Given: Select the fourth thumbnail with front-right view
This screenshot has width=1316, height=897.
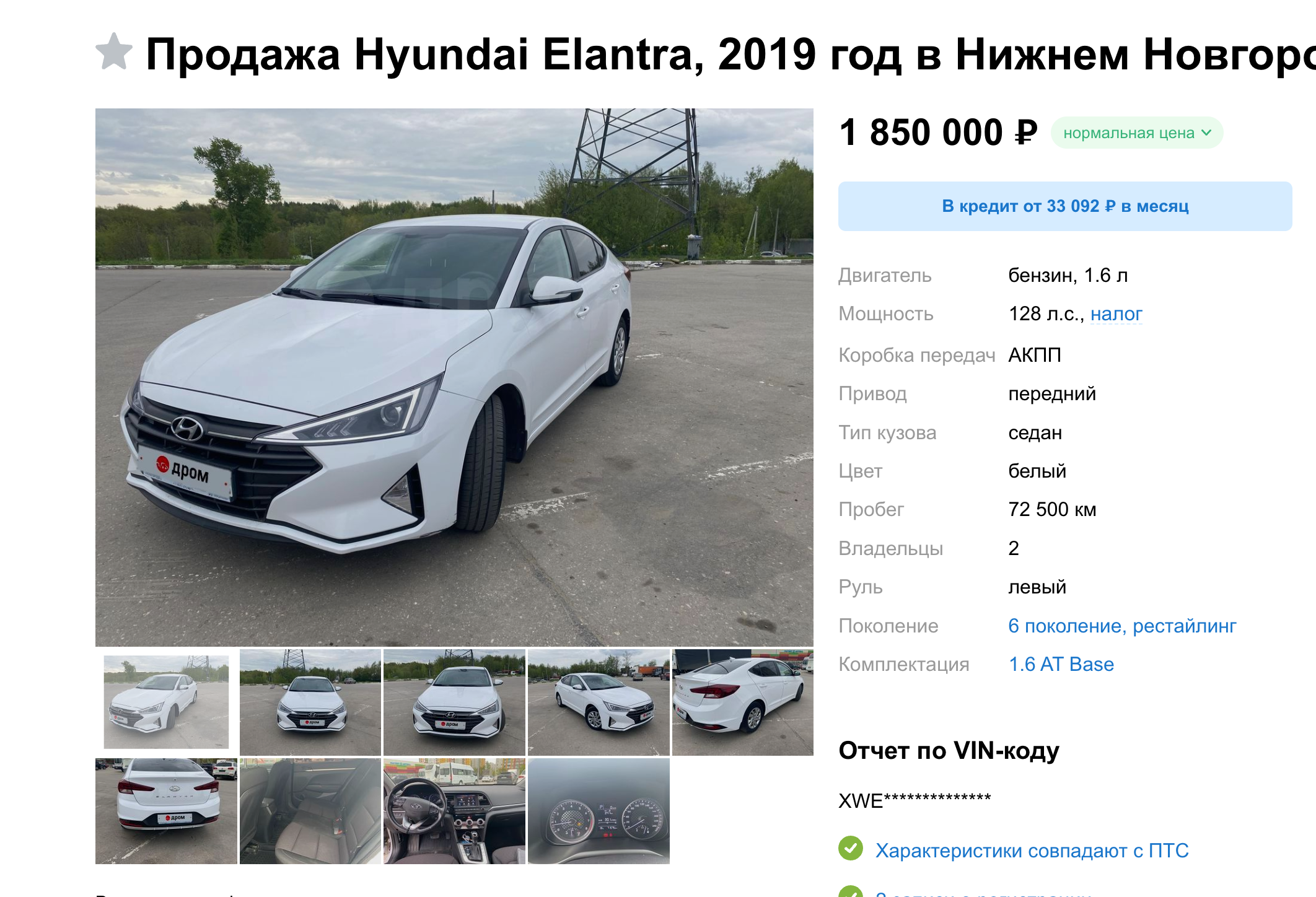Looking at the screenshot, I should [599, 702].
